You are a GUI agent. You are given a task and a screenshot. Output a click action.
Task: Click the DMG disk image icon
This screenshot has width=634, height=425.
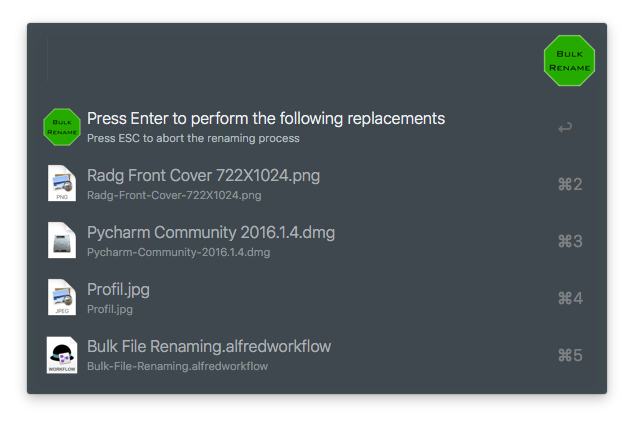pos(62,241)
